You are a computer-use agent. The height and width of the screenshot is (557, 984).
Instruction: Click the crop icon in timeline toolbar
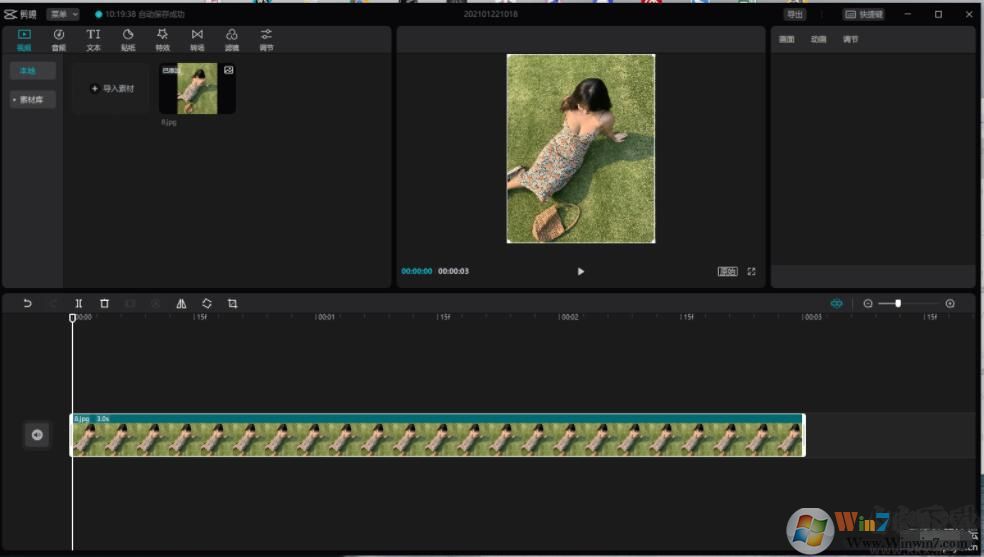point(232,303)
